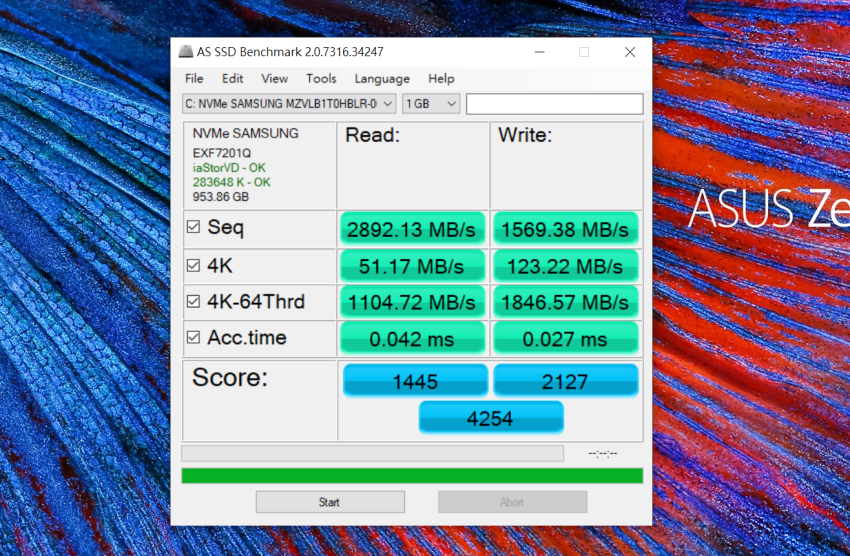Click the Seq read result 2892.13 MB/s
The image size is (850, 556).
pyautogui.click(x=412, y=229)
